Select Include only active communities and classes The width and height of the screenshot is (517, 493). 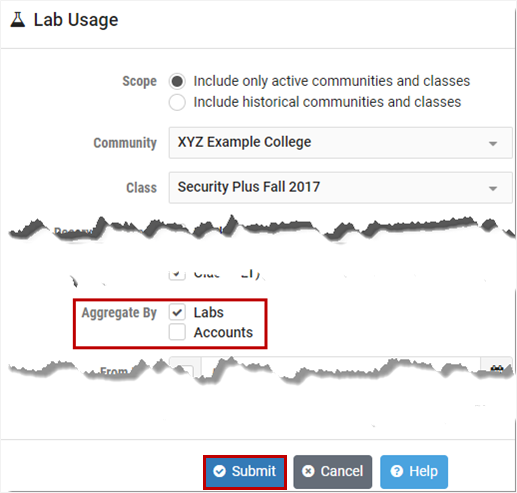click(x=177, y=81)
